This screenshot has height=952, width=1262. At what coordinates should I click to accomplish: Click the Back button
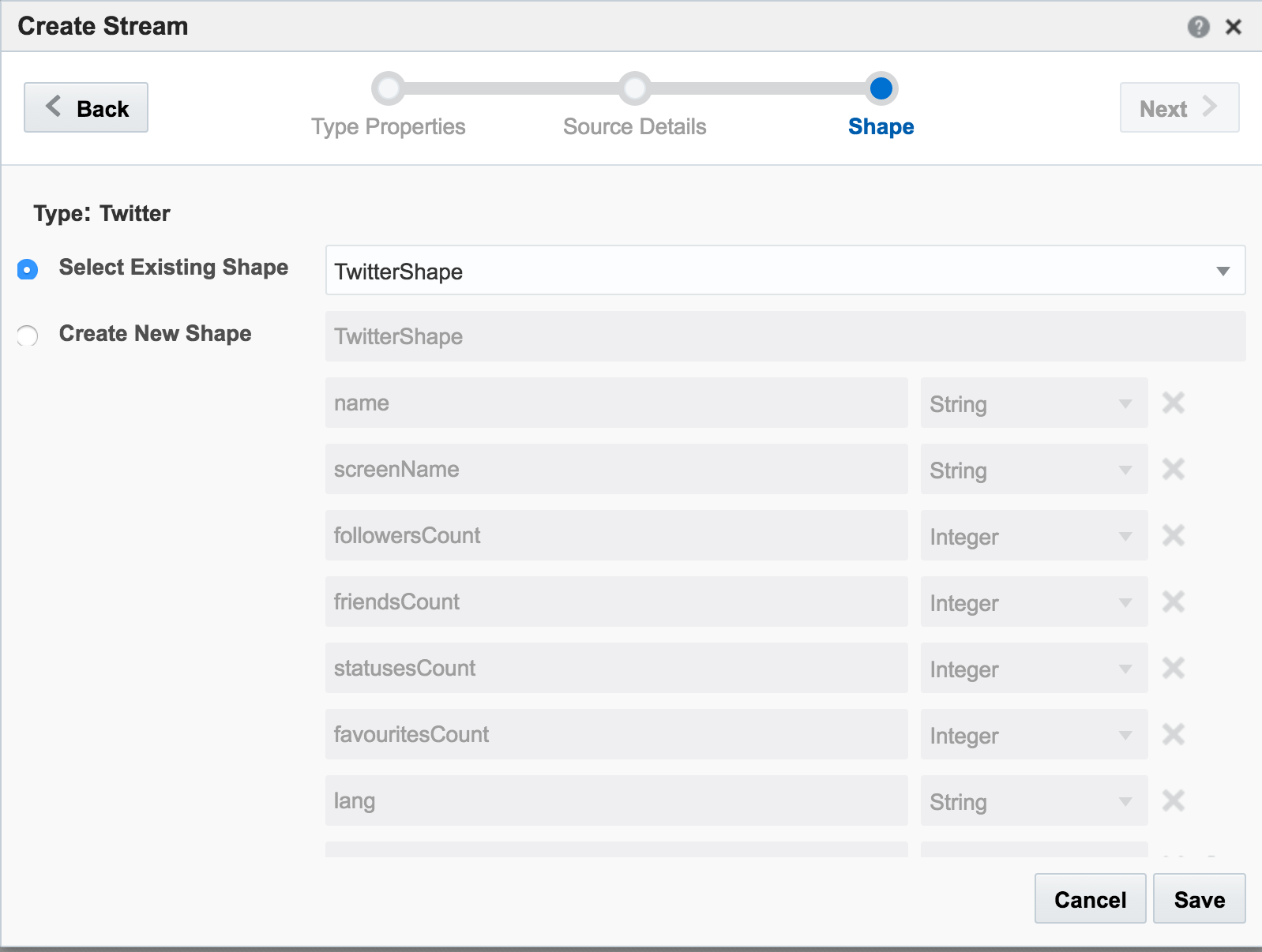pyautogui.click(x=86, y=108)
